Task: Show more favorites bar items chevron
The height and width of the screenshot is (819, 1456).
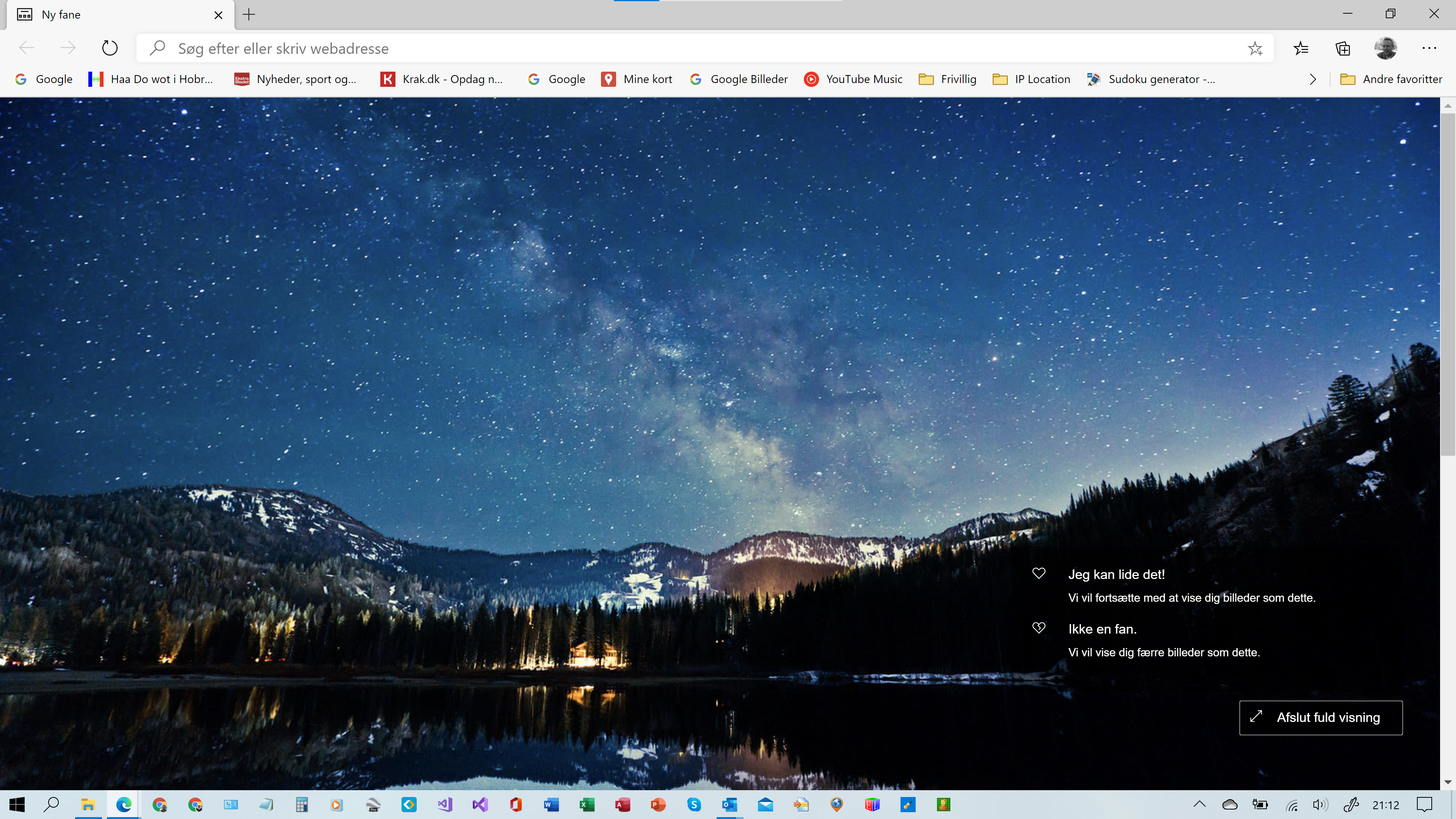Action: tap(1312, 80)
